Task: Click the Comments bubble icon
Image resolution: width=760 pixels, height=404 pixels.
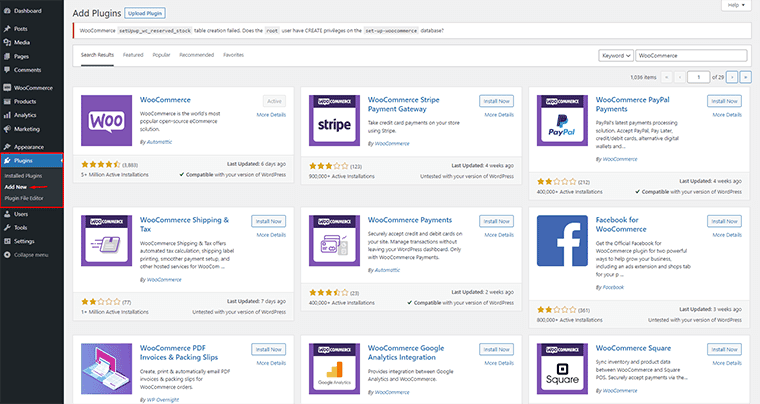Action: pos(7,70)
